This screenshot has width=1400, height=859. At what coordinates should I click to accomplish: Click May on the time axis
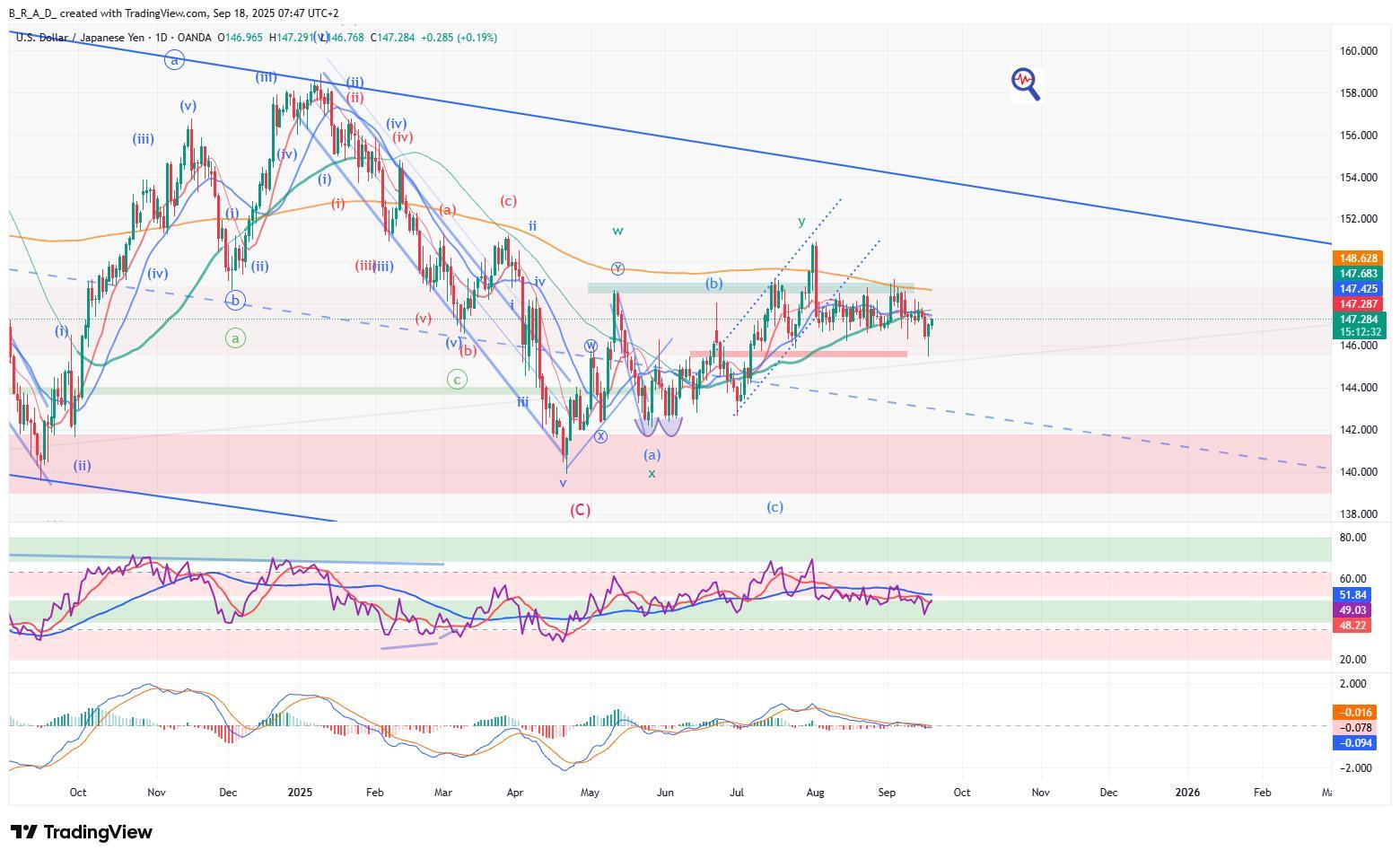tap(590, 793)
